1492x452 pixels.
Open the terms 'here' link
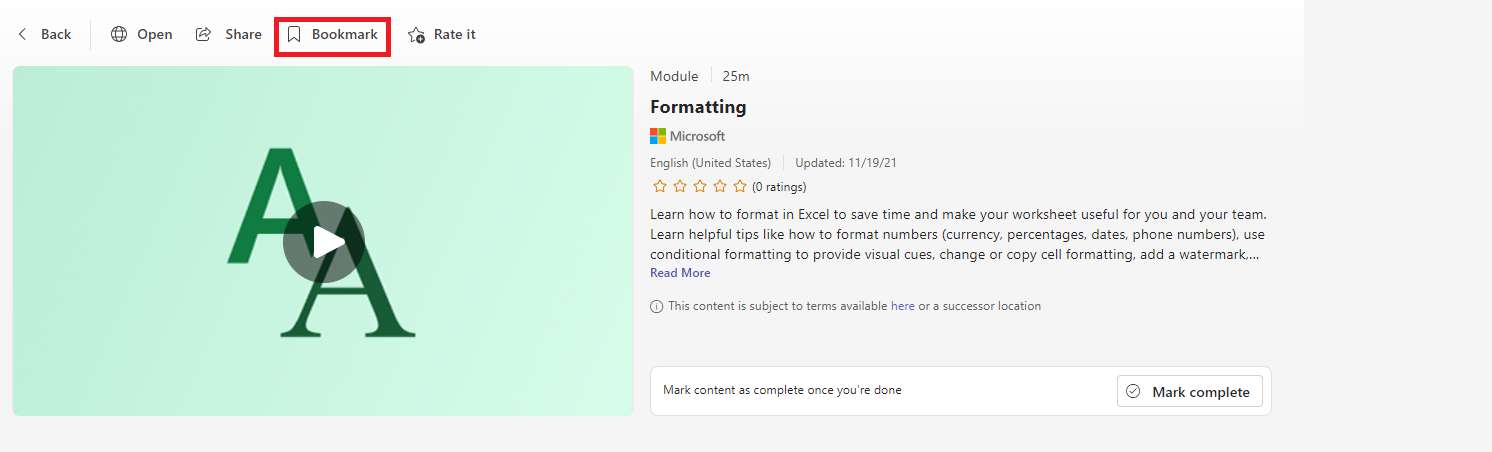[x=903, y=306]
